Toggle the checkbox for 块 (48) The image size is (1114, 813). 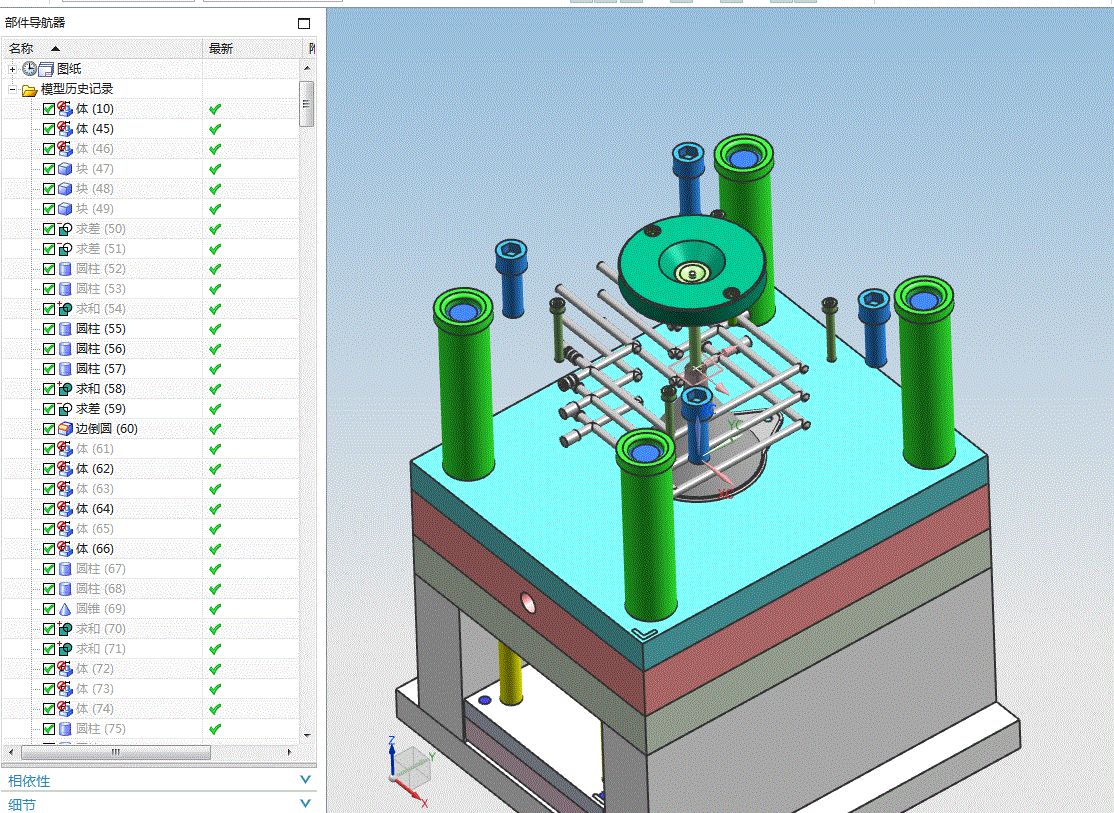49,189
